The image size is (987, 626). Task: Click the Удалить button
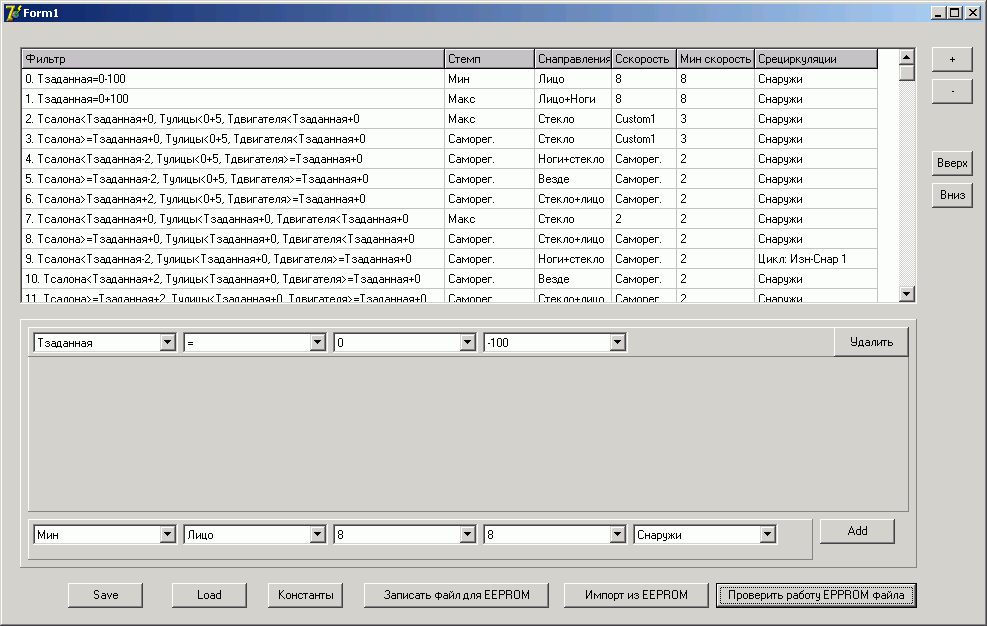point(871,342)
